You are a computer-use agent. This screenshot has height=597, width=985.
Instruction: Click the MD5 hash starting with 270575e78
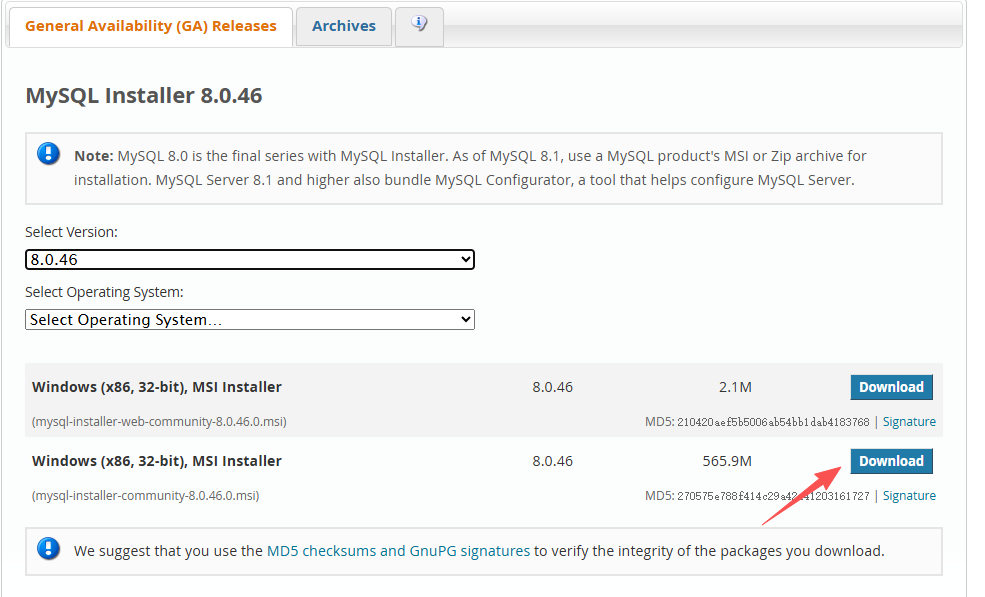click(773, 496)
